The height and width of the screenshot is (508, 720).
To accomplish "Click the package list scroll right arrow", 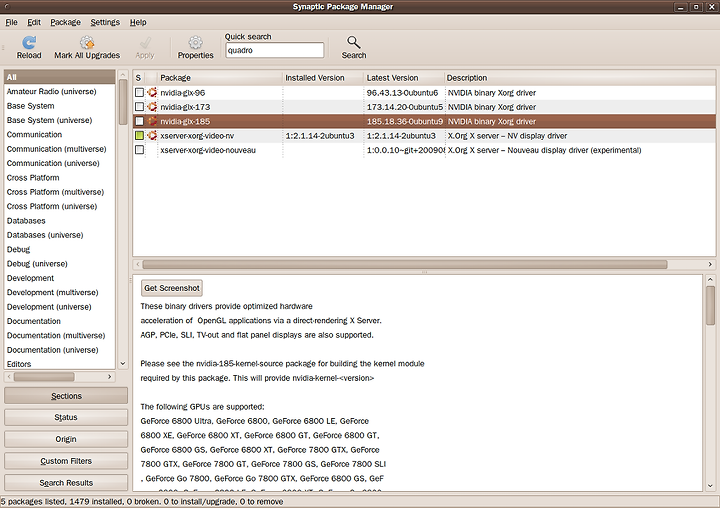I will pyautogui.click(x=710, y=264).
